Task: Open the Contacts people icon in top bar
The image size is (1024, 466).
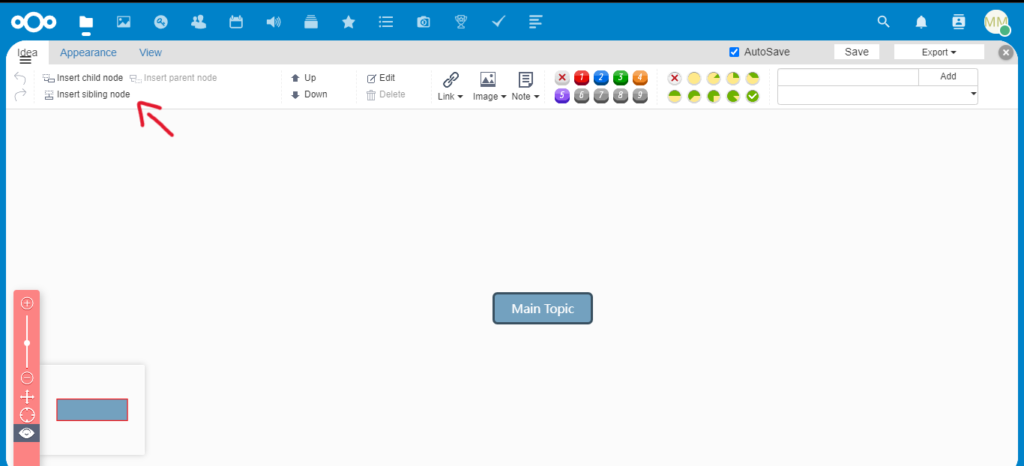Action: click(x=199, y=22)
